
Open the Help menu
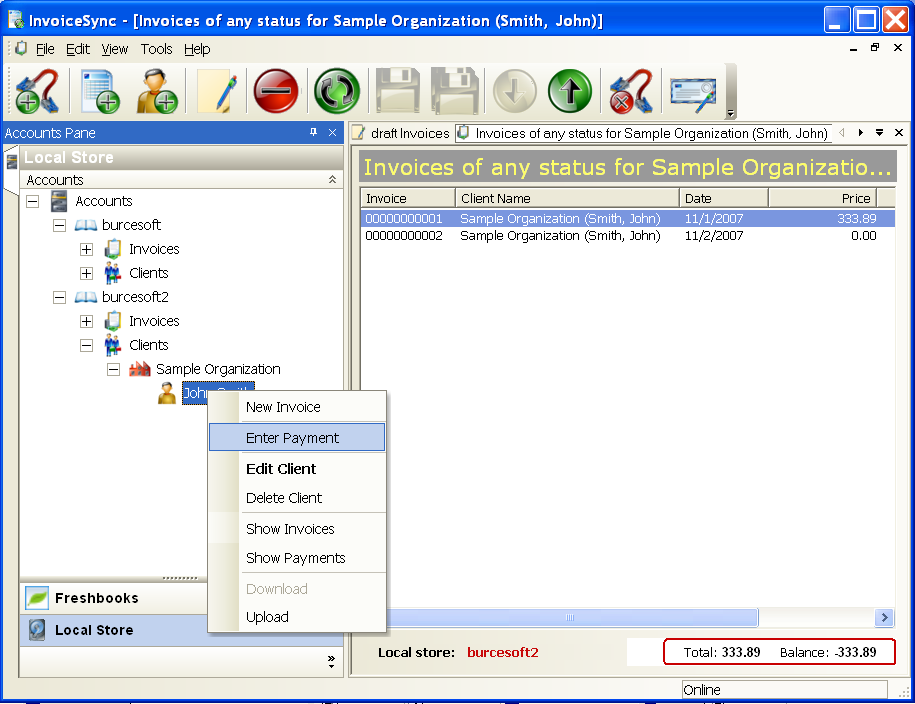pyautogui.click(x=197, y=49)
